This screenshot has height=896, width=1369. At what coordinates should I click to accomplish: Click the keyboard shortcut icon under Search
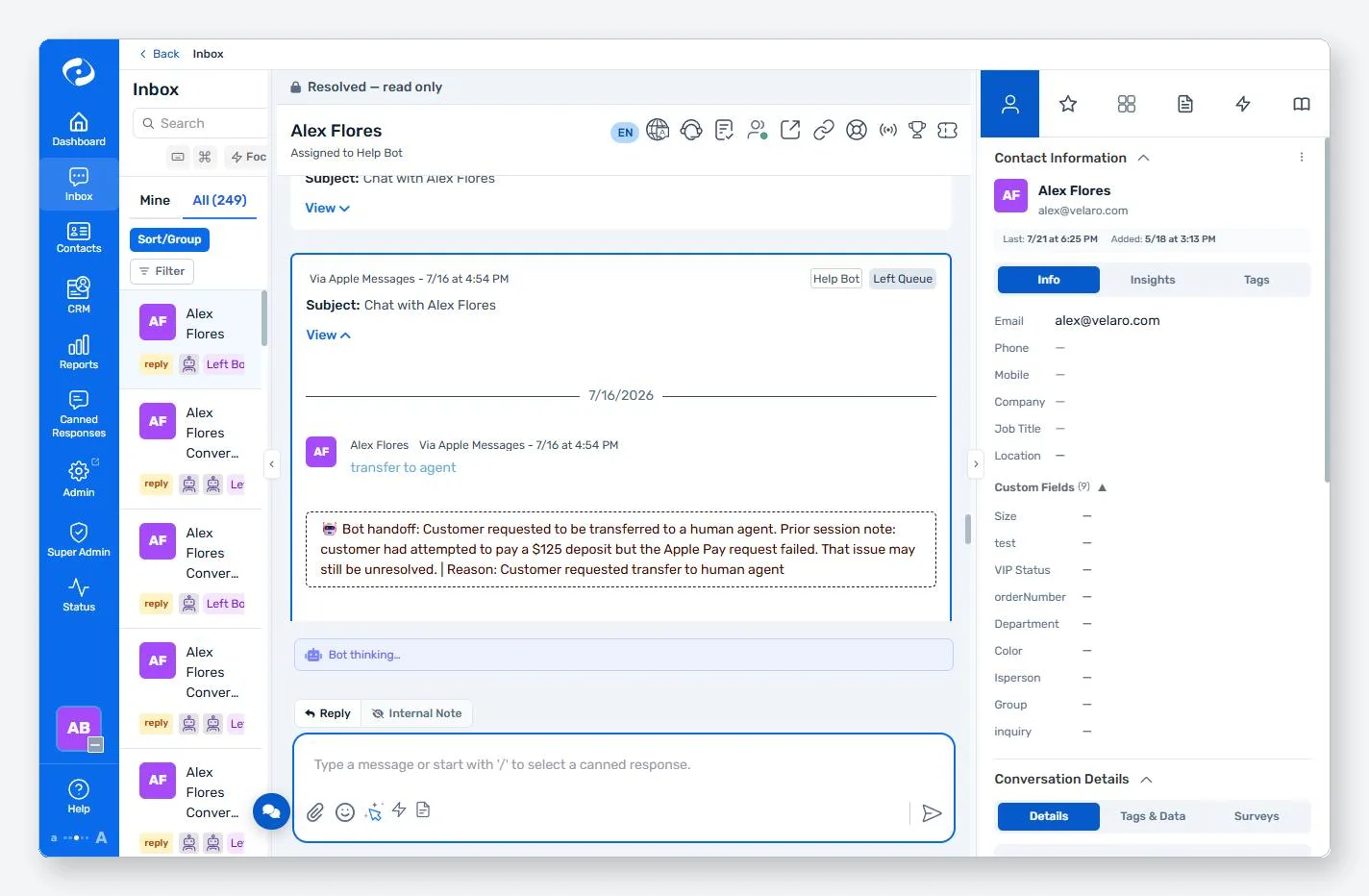pyautogui.click(x=178, y=157)
